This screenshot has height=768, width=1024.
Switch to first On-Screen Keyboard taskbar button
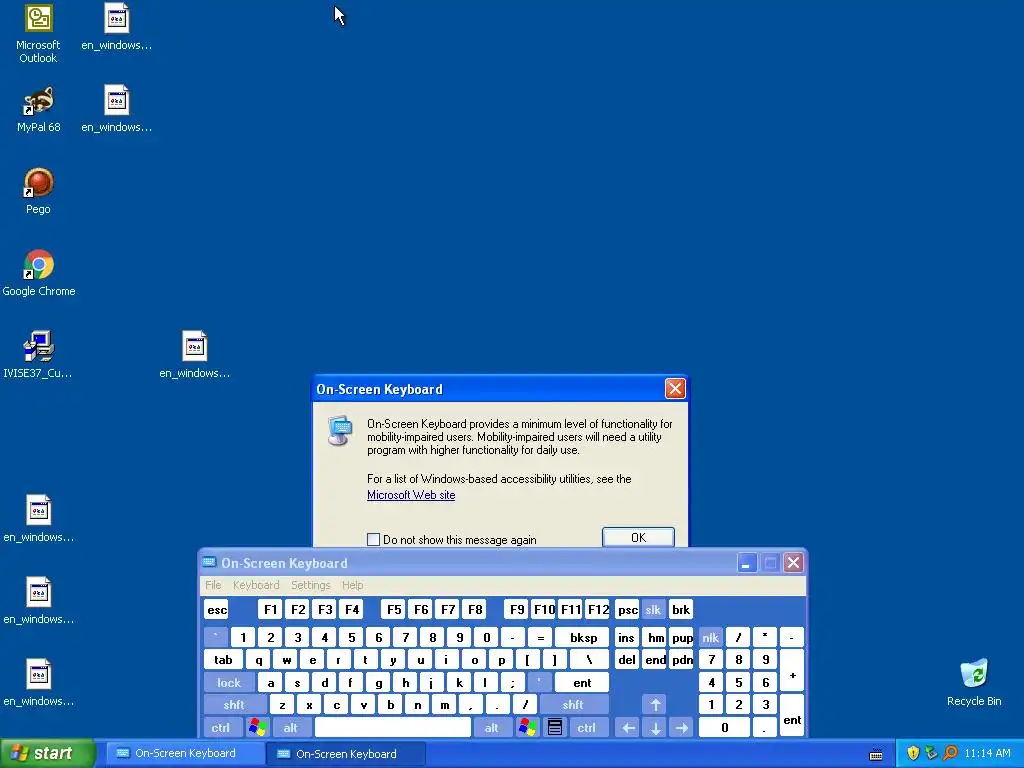click(x=185, y=753)
